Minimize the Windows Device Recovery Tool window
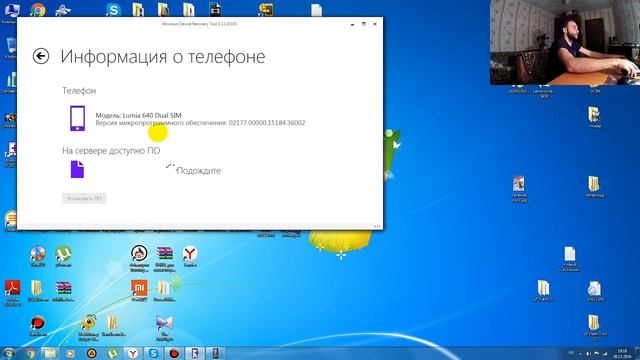 [x=352, y=24]
